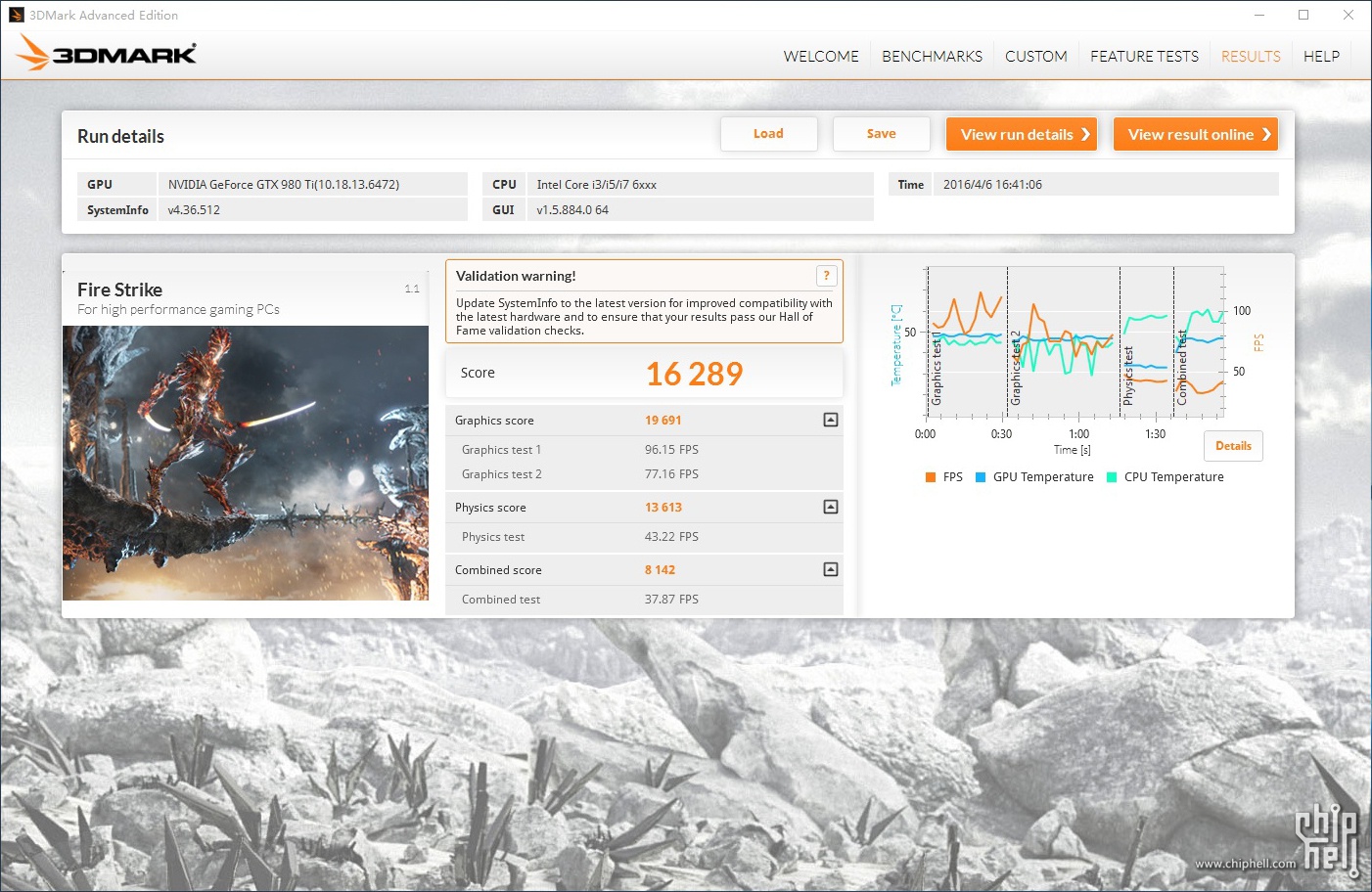
Task: Click the 3DMark title bar app icon
Action: pyautogui.click(x=17, y=15)
